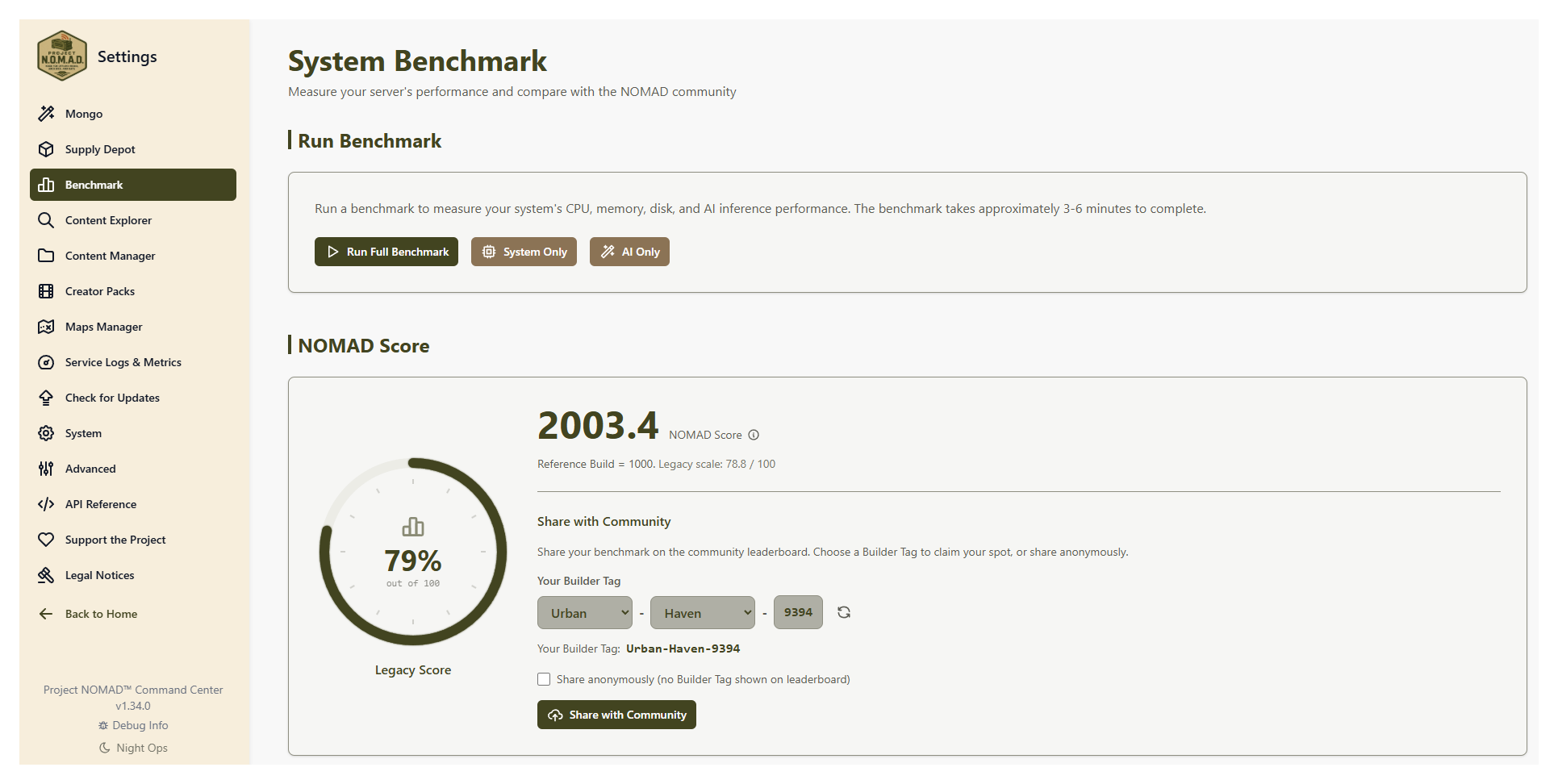Click the 79% legacy score gauge
Screen dimensions: 1558x784
[x=413, y=552]
